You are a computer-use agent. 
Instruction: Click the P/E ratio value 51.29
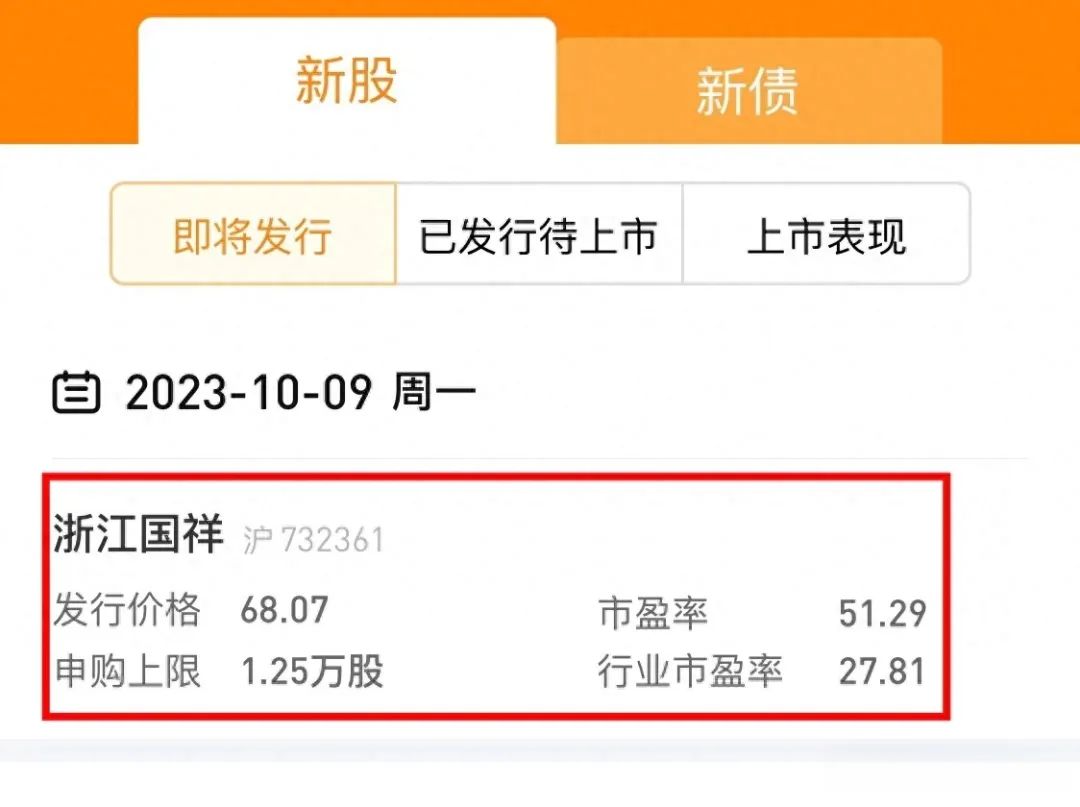coord(882,613)
